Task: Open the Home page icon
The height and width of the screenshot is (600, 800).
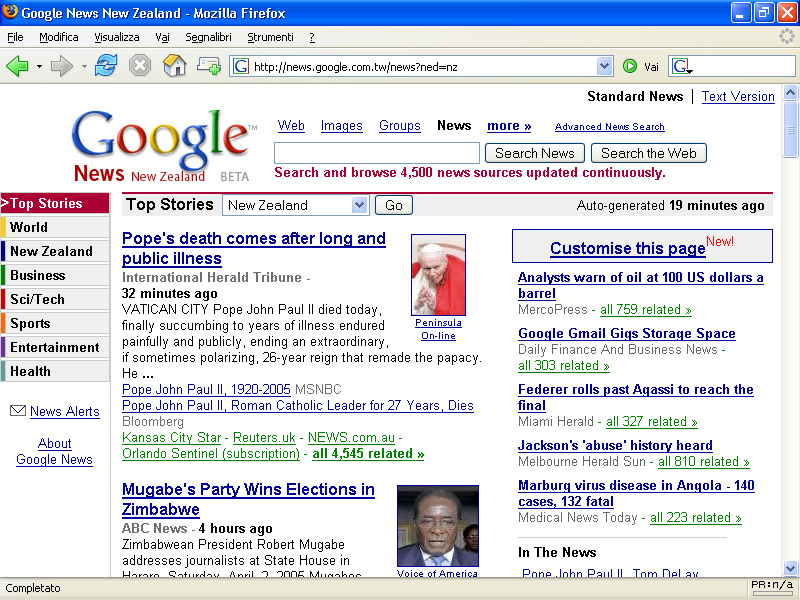Action: pos(174,66)
